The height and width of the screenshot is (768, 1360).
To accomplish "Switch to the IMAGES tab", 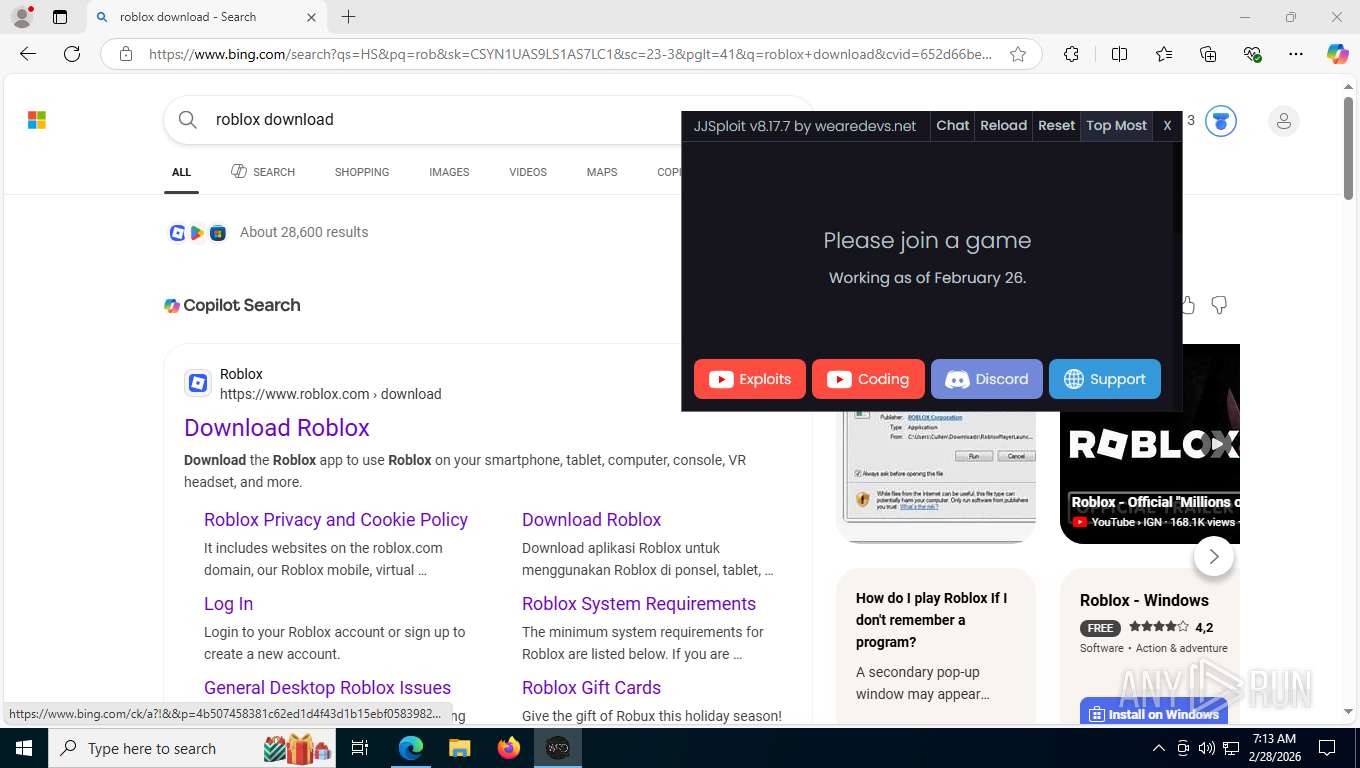I will coord(449,172).
